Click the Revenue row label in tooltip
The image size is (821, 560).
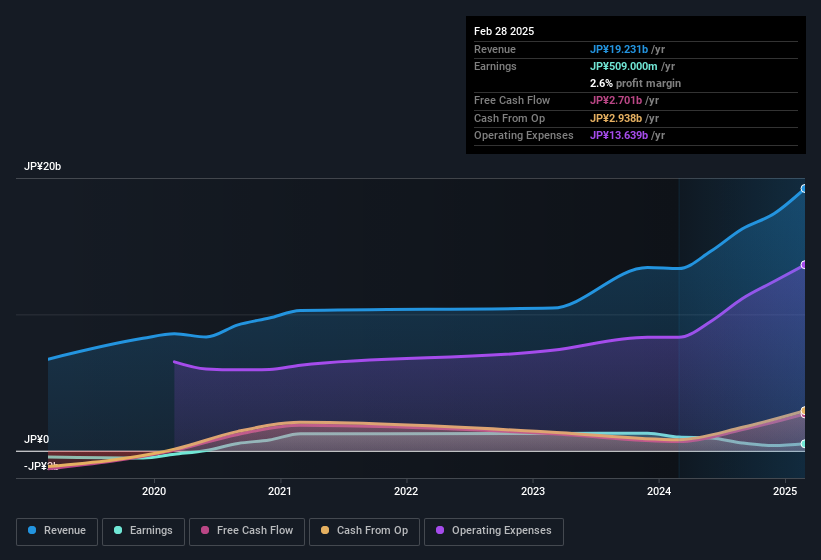pos(495,49)
